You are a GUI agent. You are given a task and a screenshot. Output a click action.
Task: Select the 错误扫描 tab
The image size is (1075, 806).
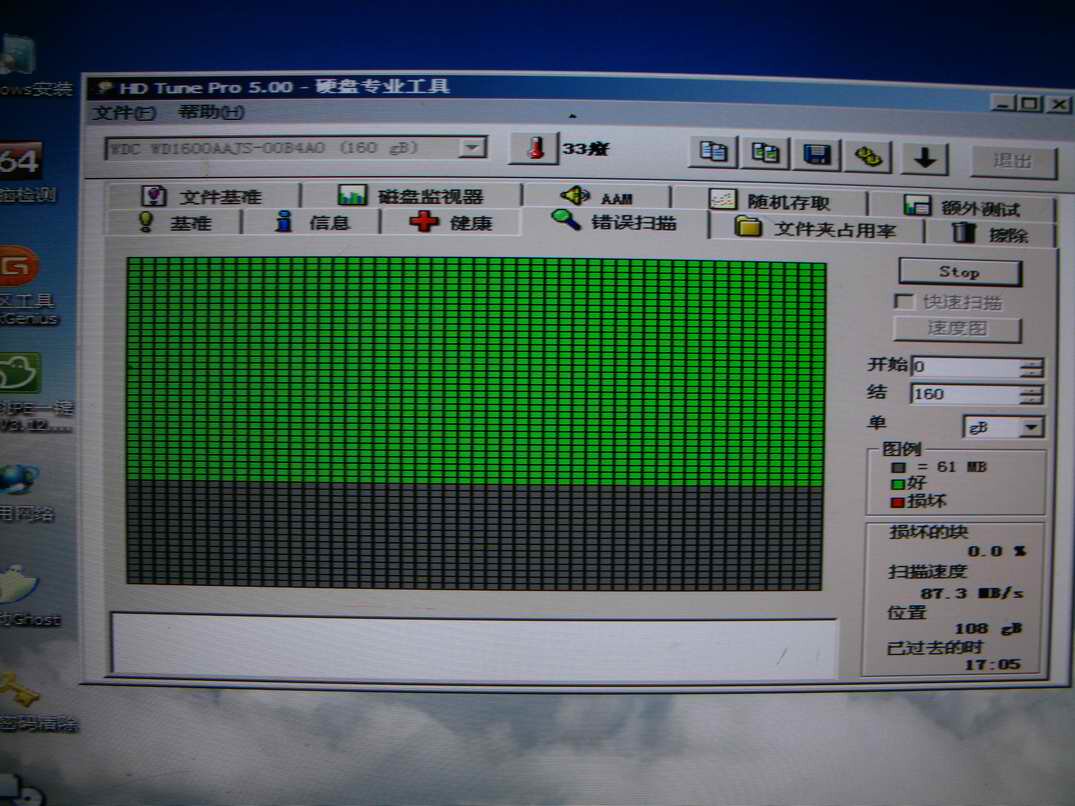pyautogui.click(x=614, y=221)
